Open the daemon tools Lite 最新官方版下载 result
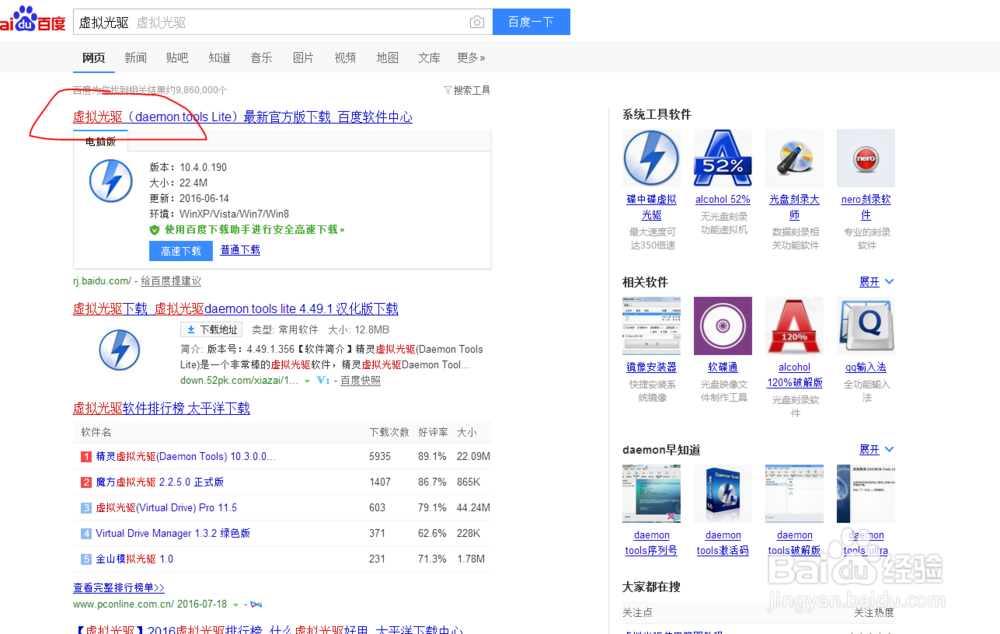This screenshot has width=1000, height=634. point(242,117)
